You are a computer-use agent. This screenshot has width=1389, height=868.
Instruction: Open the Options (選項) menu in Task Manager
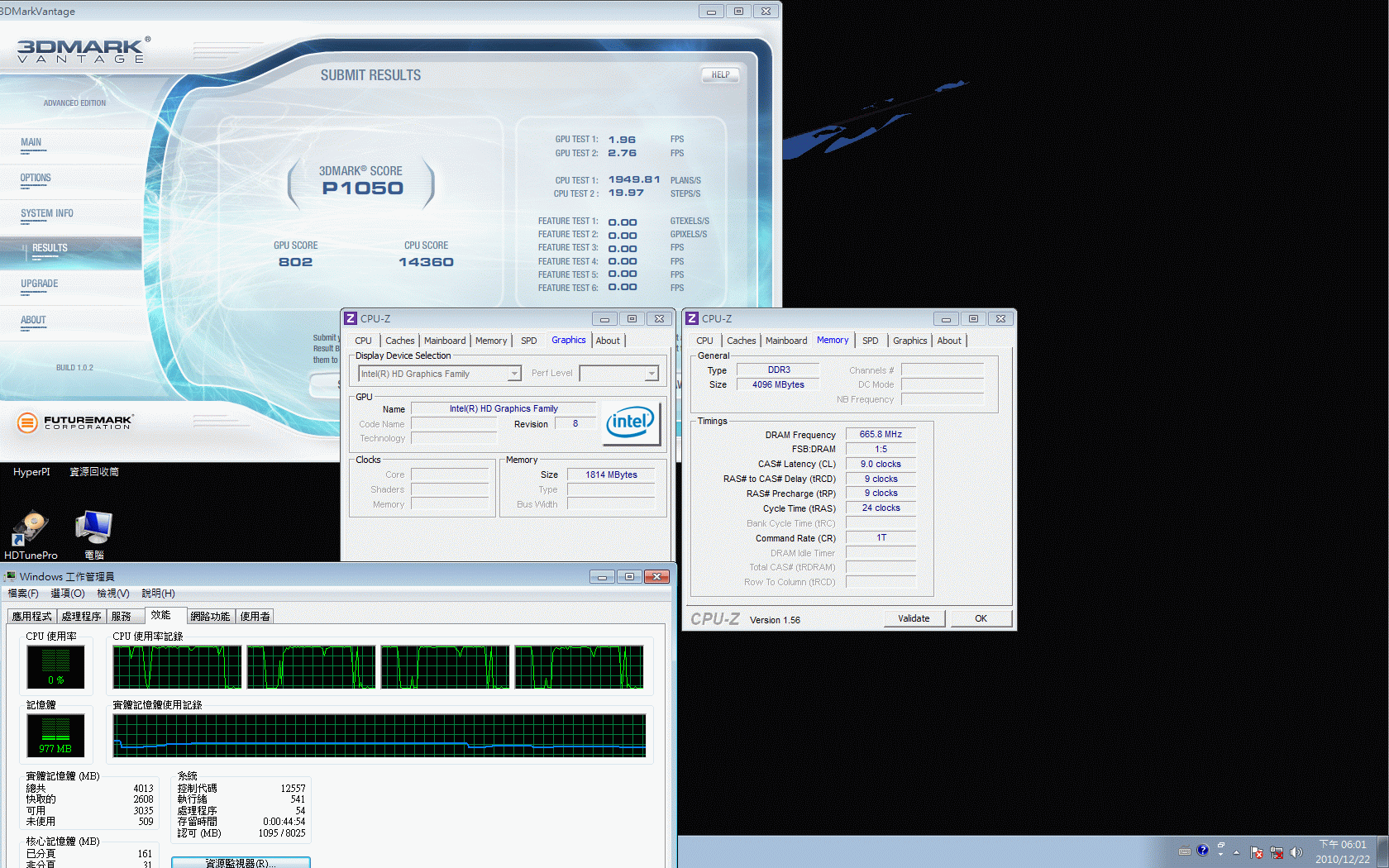68,594
